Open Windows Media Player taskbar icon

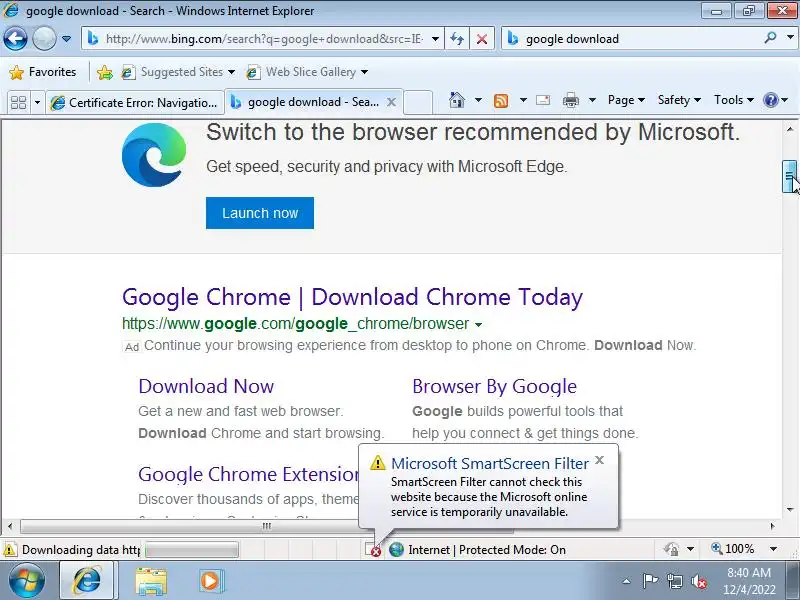pyautogui.click(x=210, y=581)
